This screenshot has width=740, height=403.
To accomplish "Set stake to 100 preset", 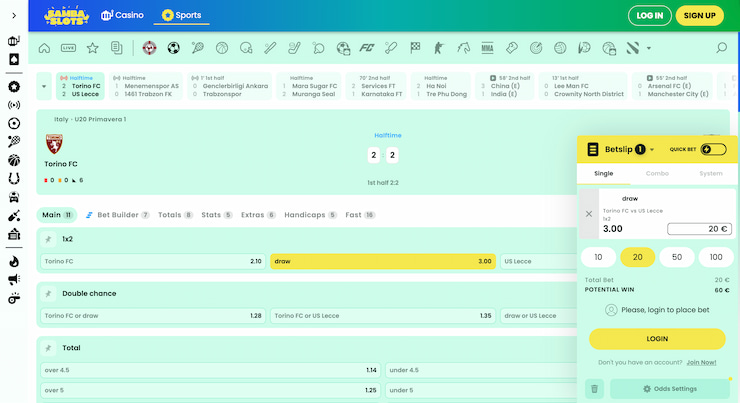I will pyautogui.click(x=716, y=257).
